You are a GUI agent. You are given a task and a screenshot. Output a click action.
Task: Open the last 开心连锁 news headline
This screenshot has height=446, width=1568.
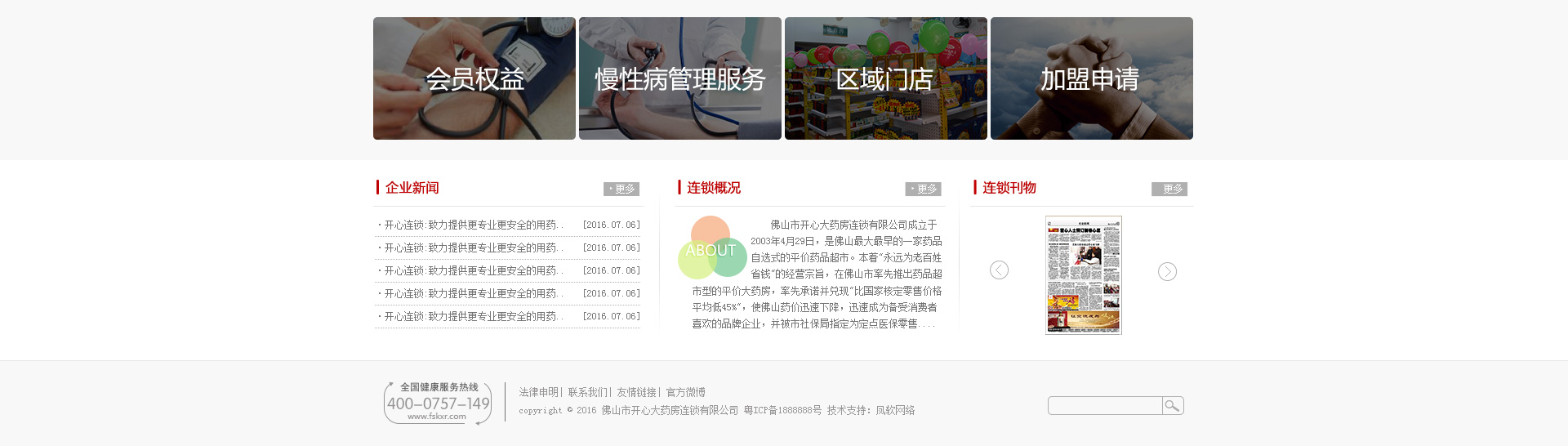tap(470, 316)
